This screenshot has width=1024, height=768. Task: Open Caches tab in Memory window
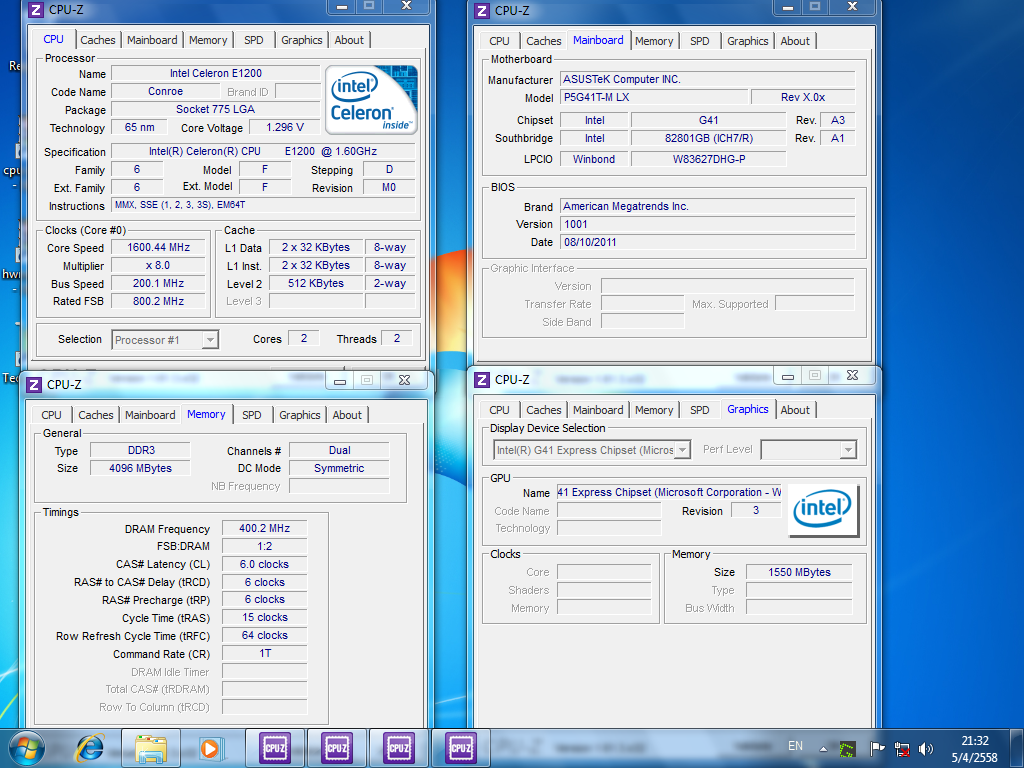tap(96, 415)
